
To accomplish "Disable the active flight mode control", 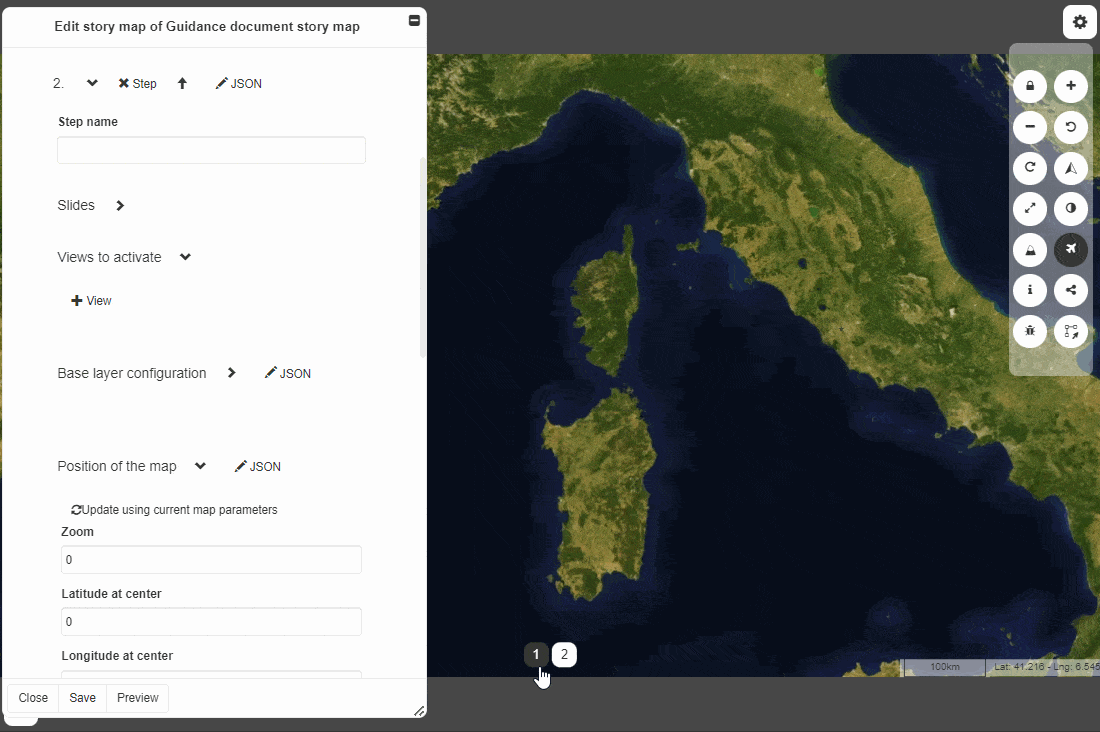I will tap(1071, 250).
